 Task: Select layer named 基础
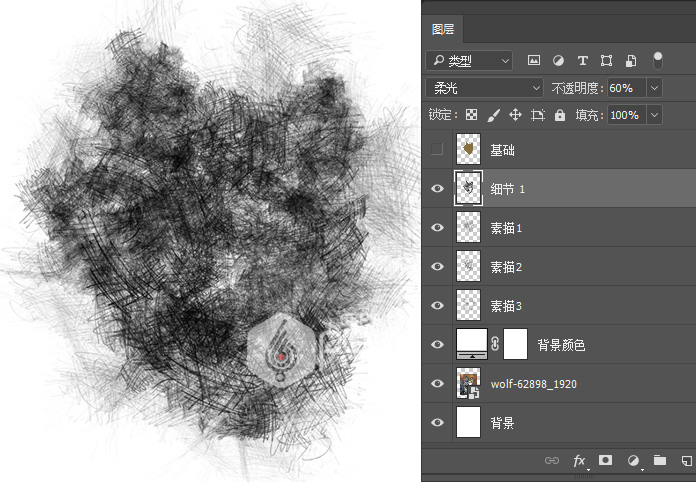(x=502, y=150)
